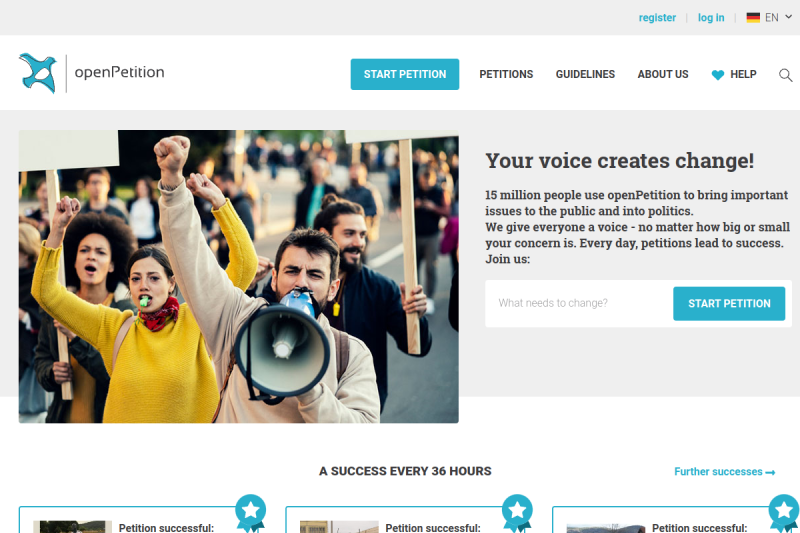This screenshot has width=800, height=533.
Task: Click Start Petition beside the input field
Action: coord(729,303)
